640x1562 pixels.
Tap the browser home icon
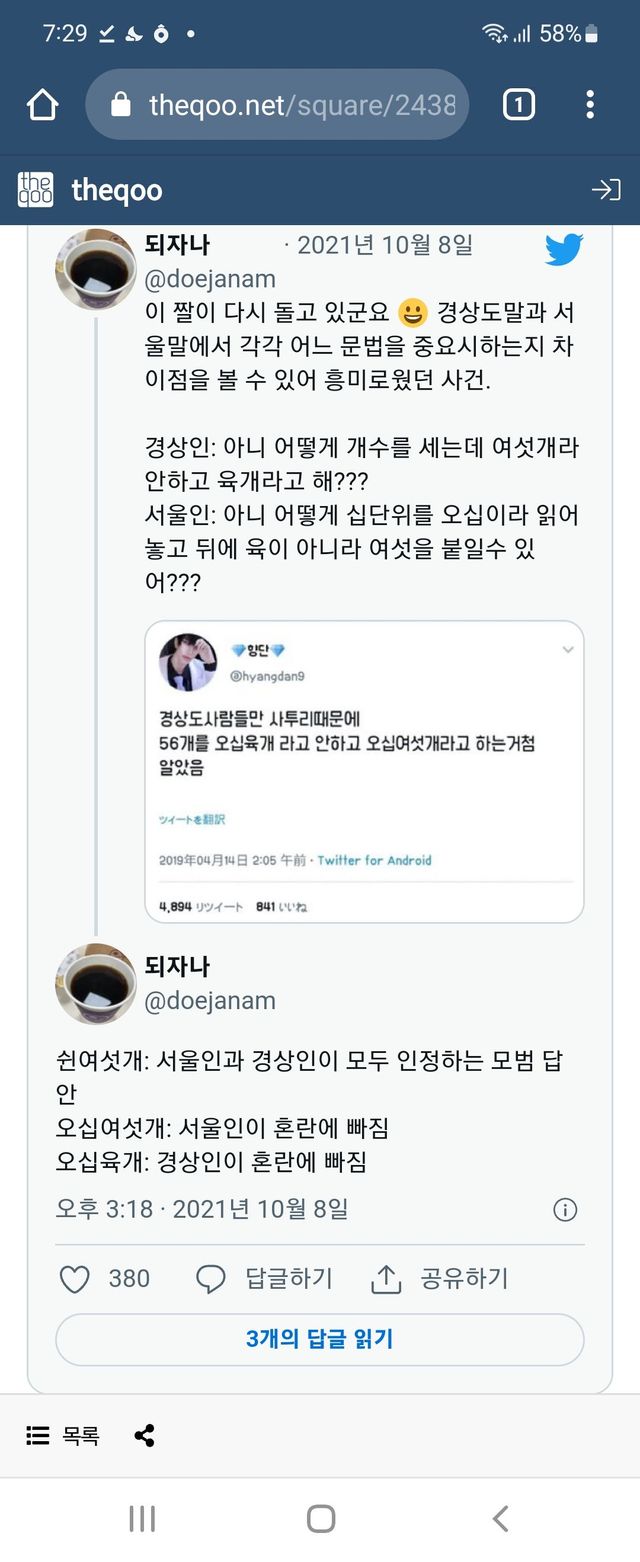pos(43,104)
